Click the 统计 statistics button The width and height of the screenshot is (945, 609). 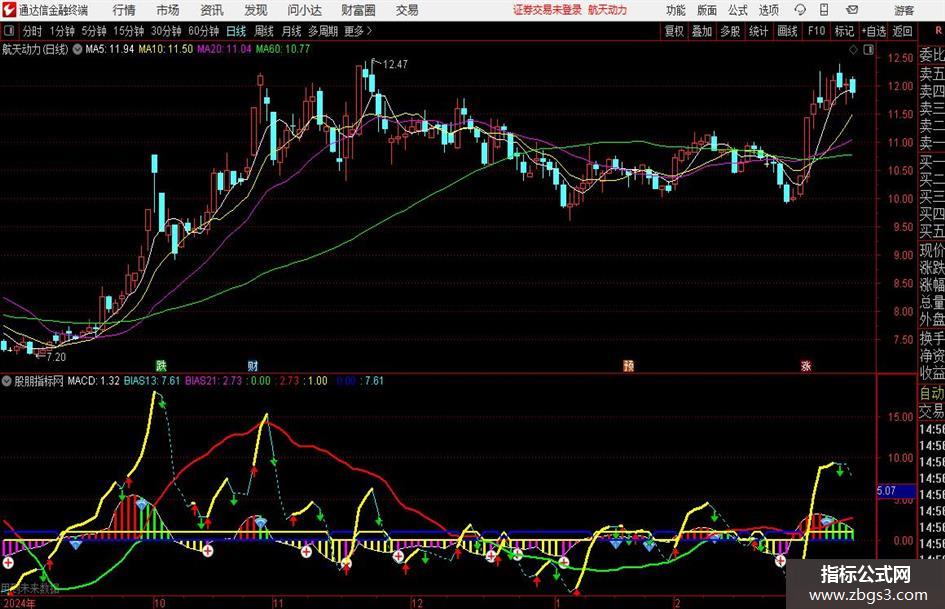758,31
